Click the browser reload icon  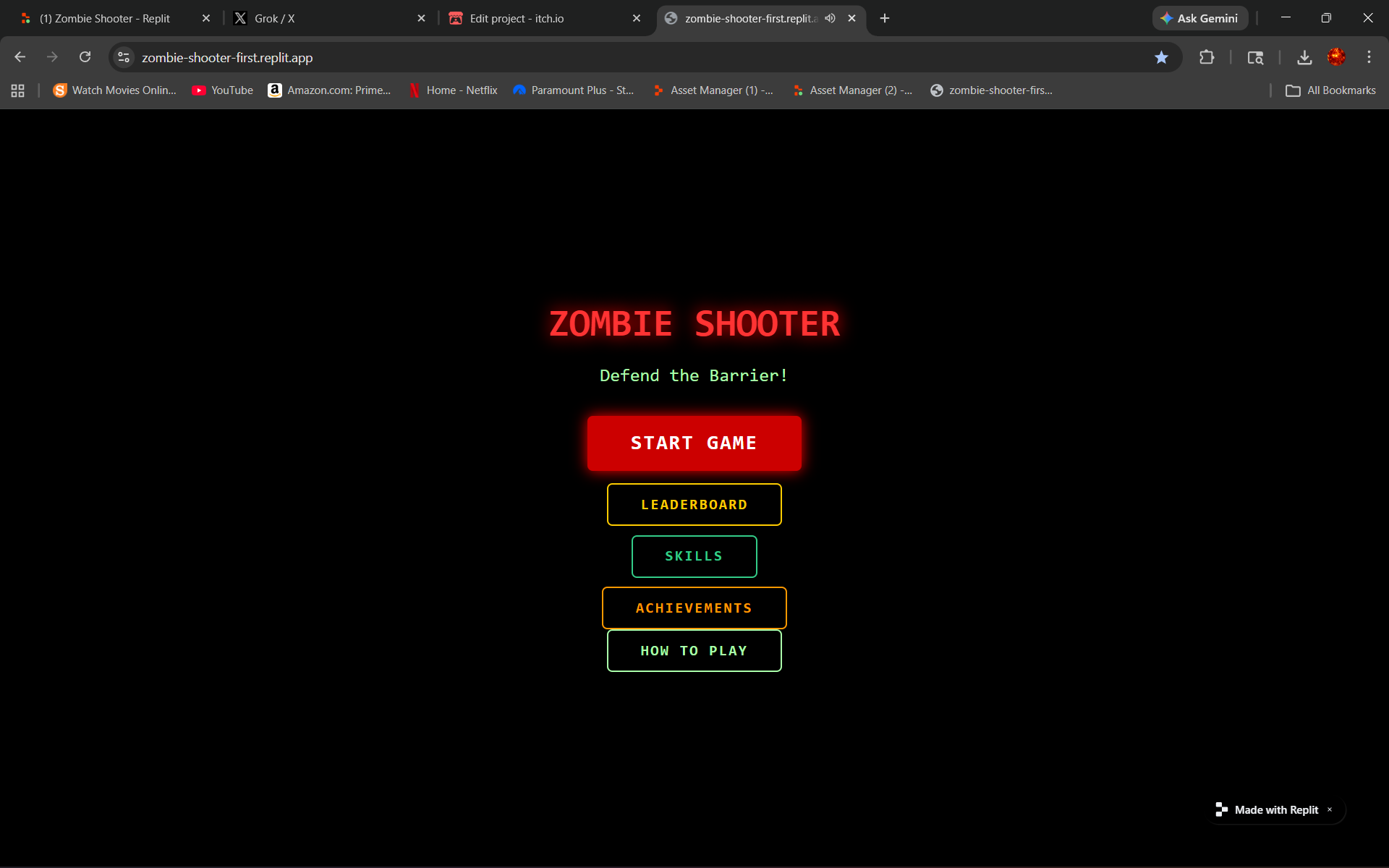(85, 57)
